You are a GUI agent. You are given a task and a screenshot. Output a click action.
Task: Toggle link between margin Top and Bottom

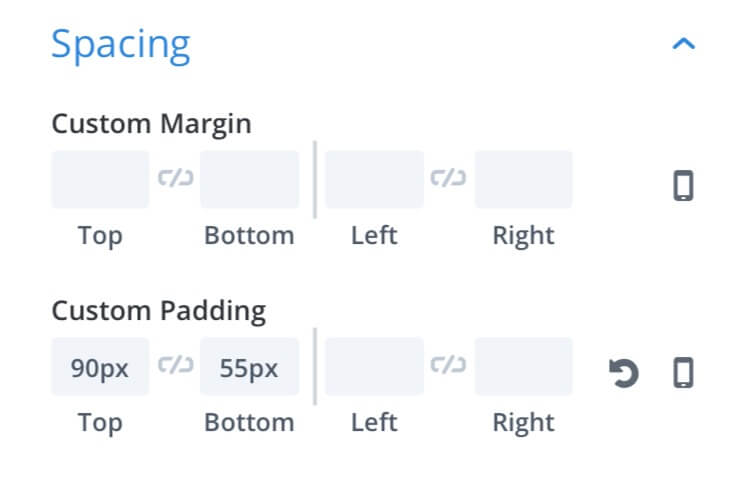point(176,178)
